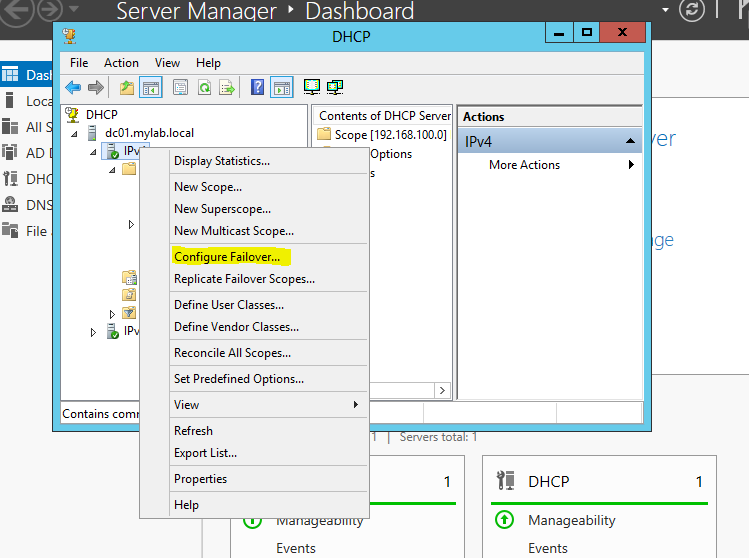Click Server Manager back navigation arrow
Image resolution: width=749 pixels, height=558 pixels.
point(17,11)
